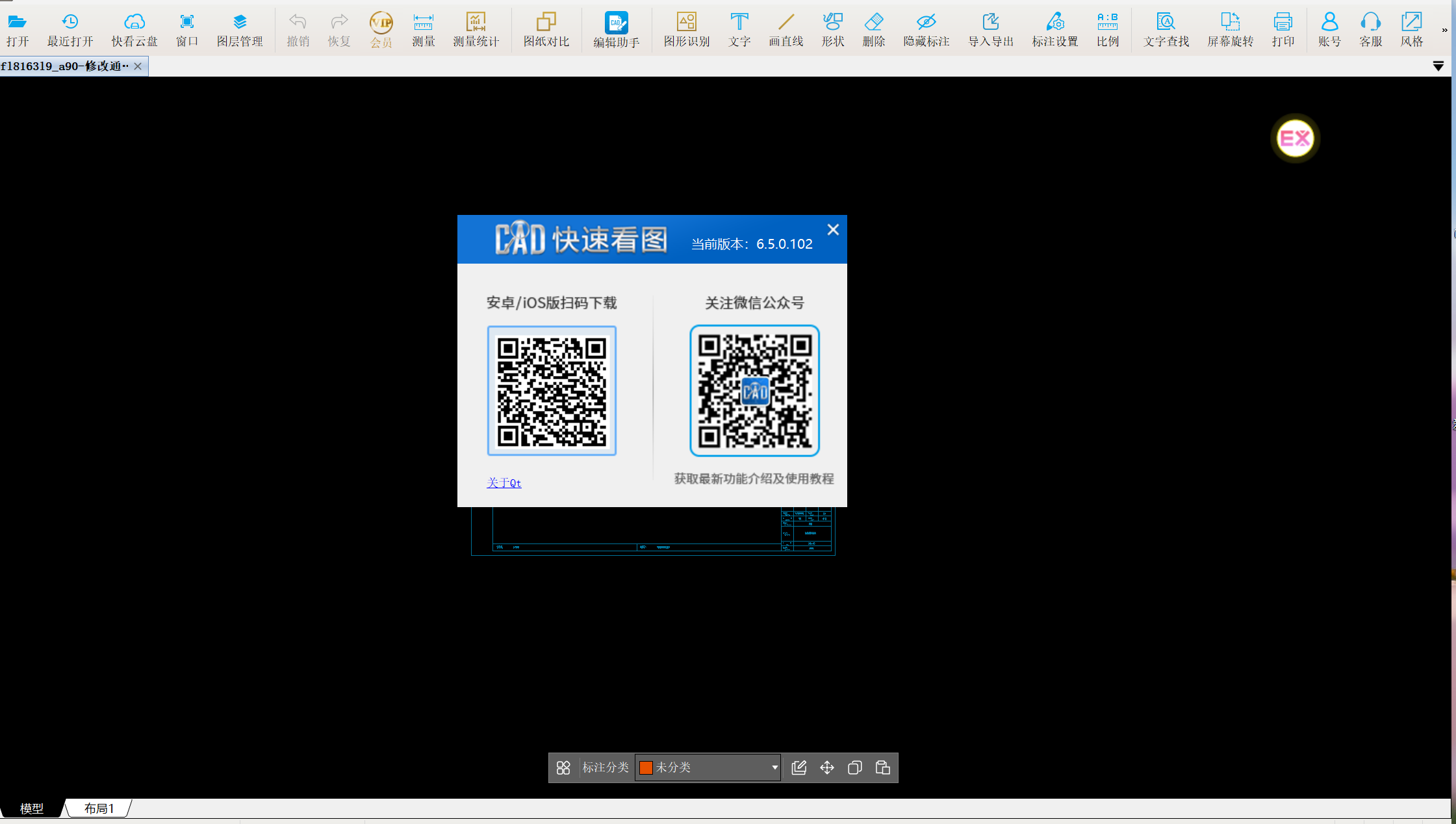Open Drawing Compare (图纸对比) tool

coord(546,30)
